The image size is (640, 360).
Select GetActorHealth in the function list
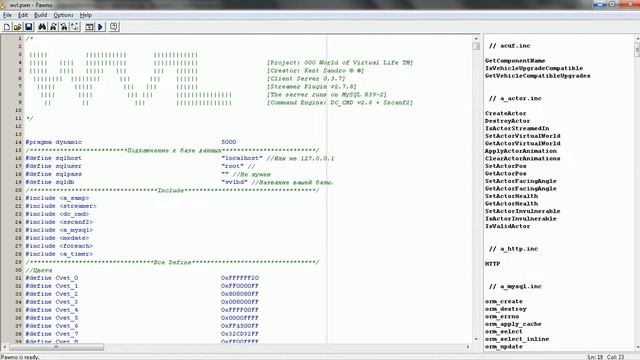click(x=511, y=204)
